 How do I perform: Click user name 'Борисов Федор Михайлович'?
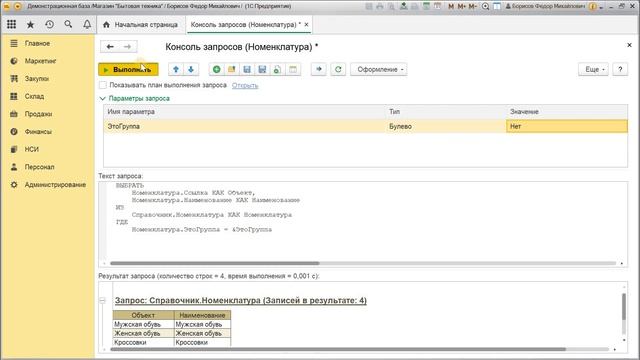[x=548, y=7]
